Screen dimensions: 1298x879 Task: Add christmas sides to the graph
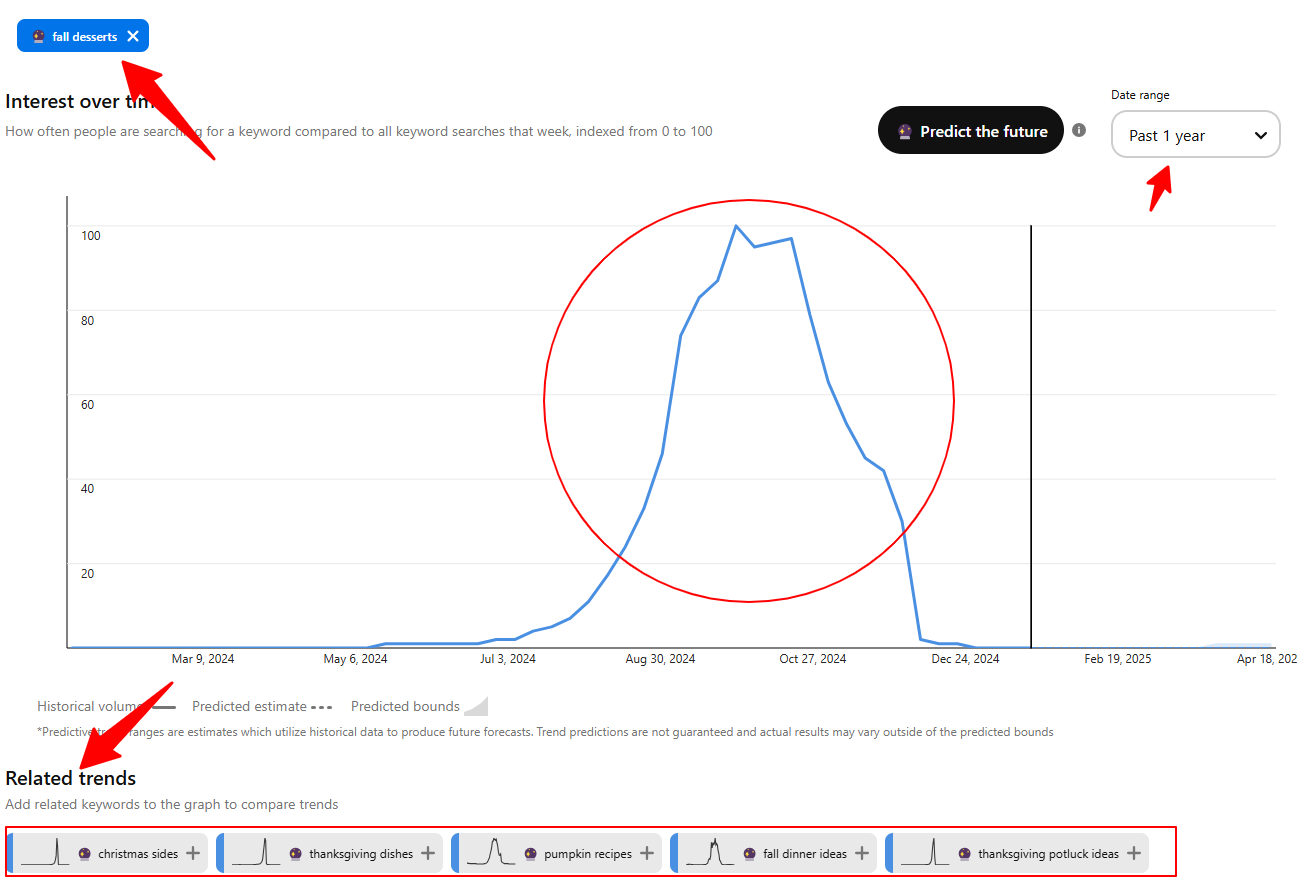pos(193,853)
